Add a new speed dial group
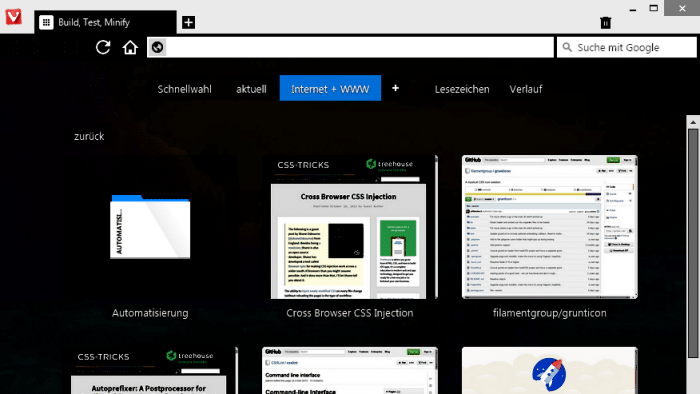This screenshot has width=700, height=394. [x=396, y=88]
